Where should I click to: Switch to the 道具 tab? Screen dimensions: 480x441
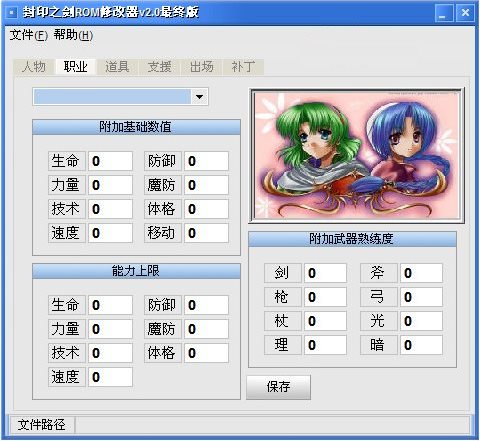click(x=117, y=67)
